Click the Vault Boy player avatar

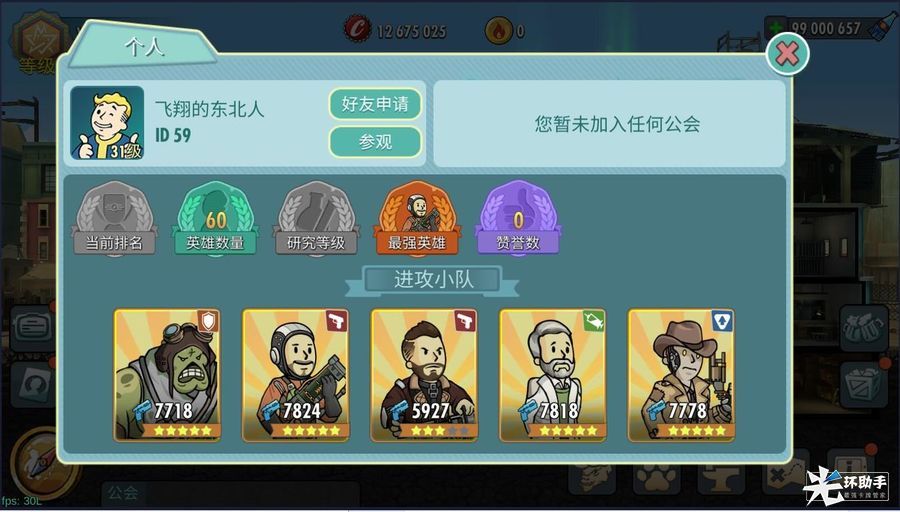click(107, 123)
